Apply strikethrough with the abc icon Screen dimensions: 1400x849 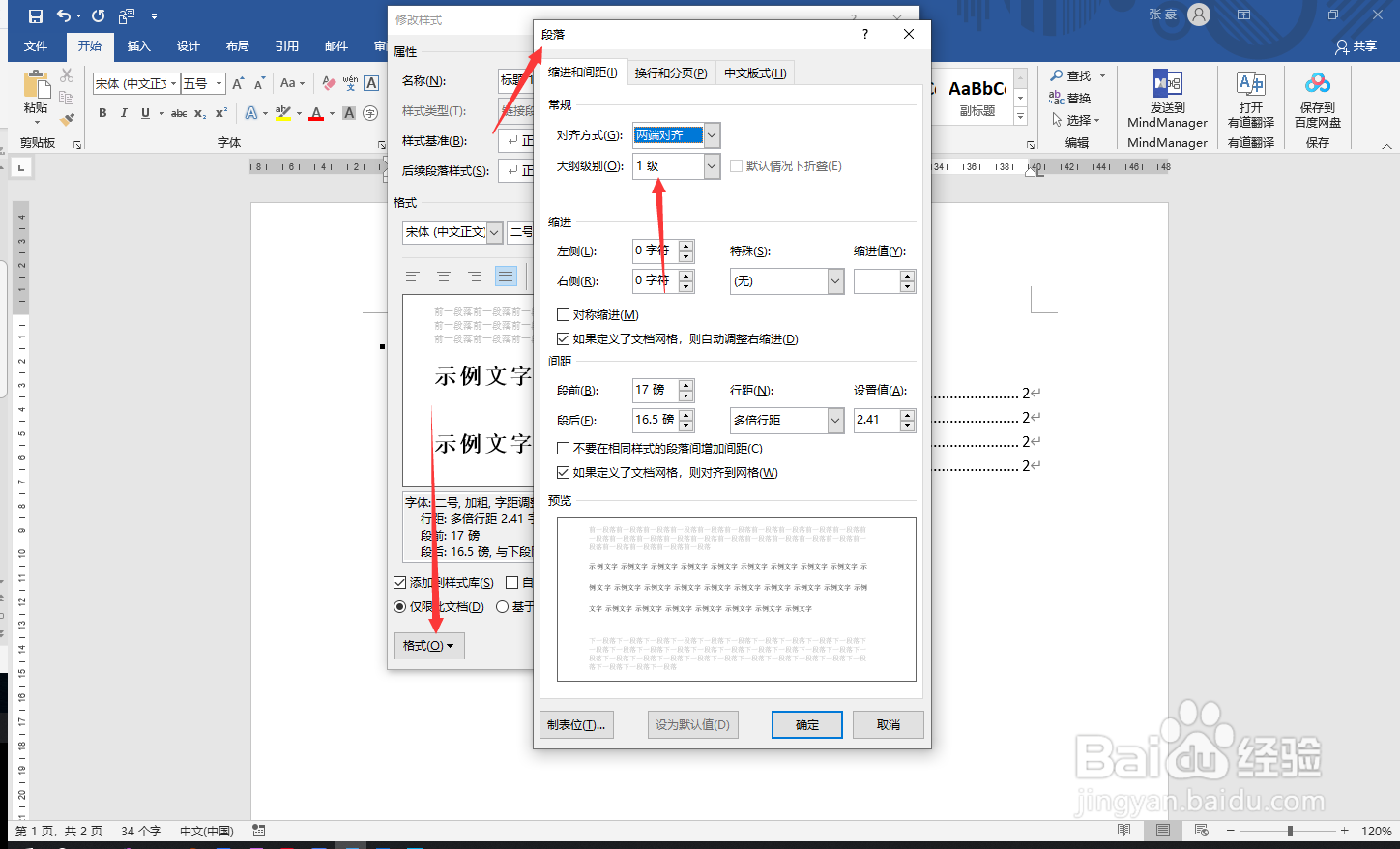[178, 113]
